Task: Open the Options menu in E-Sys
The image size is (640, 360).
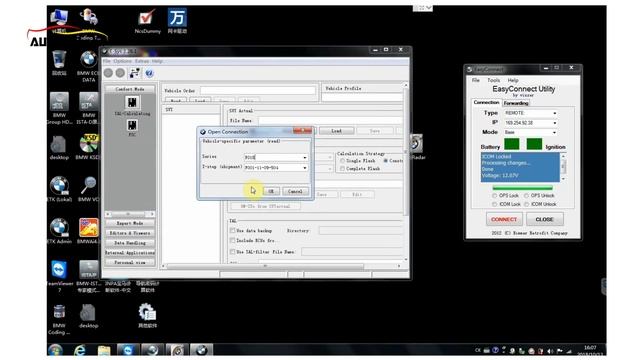Action: coord(122,61)
